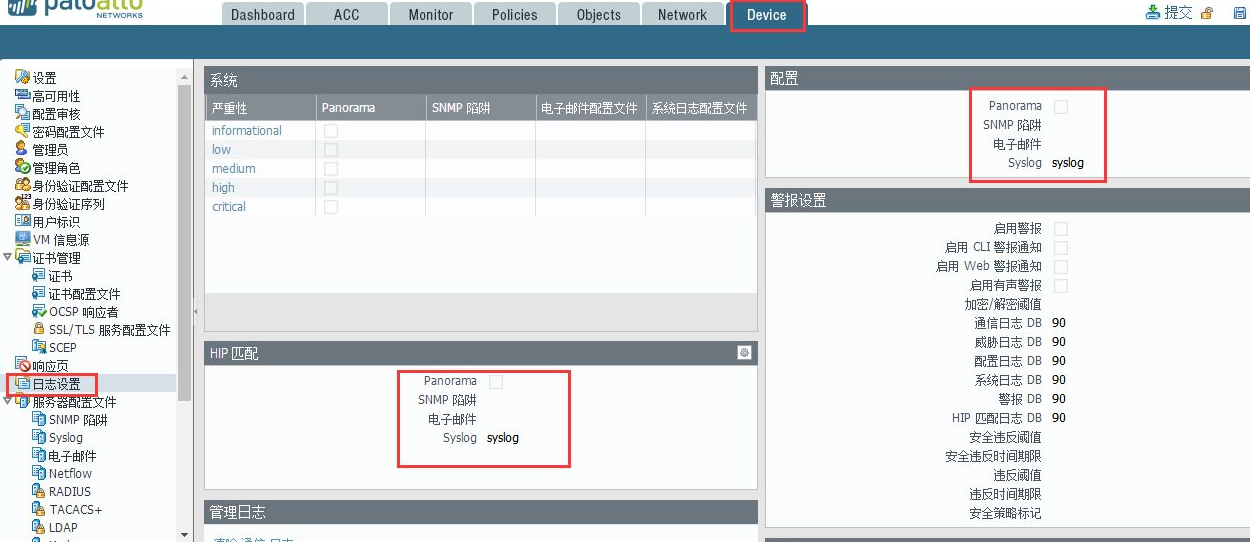Open critical severity log setting link

click(229, 207)
